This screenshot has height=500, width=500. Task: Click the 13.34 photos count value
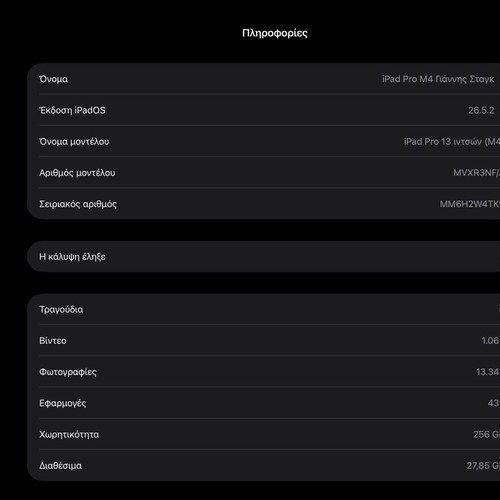(488, 372)
